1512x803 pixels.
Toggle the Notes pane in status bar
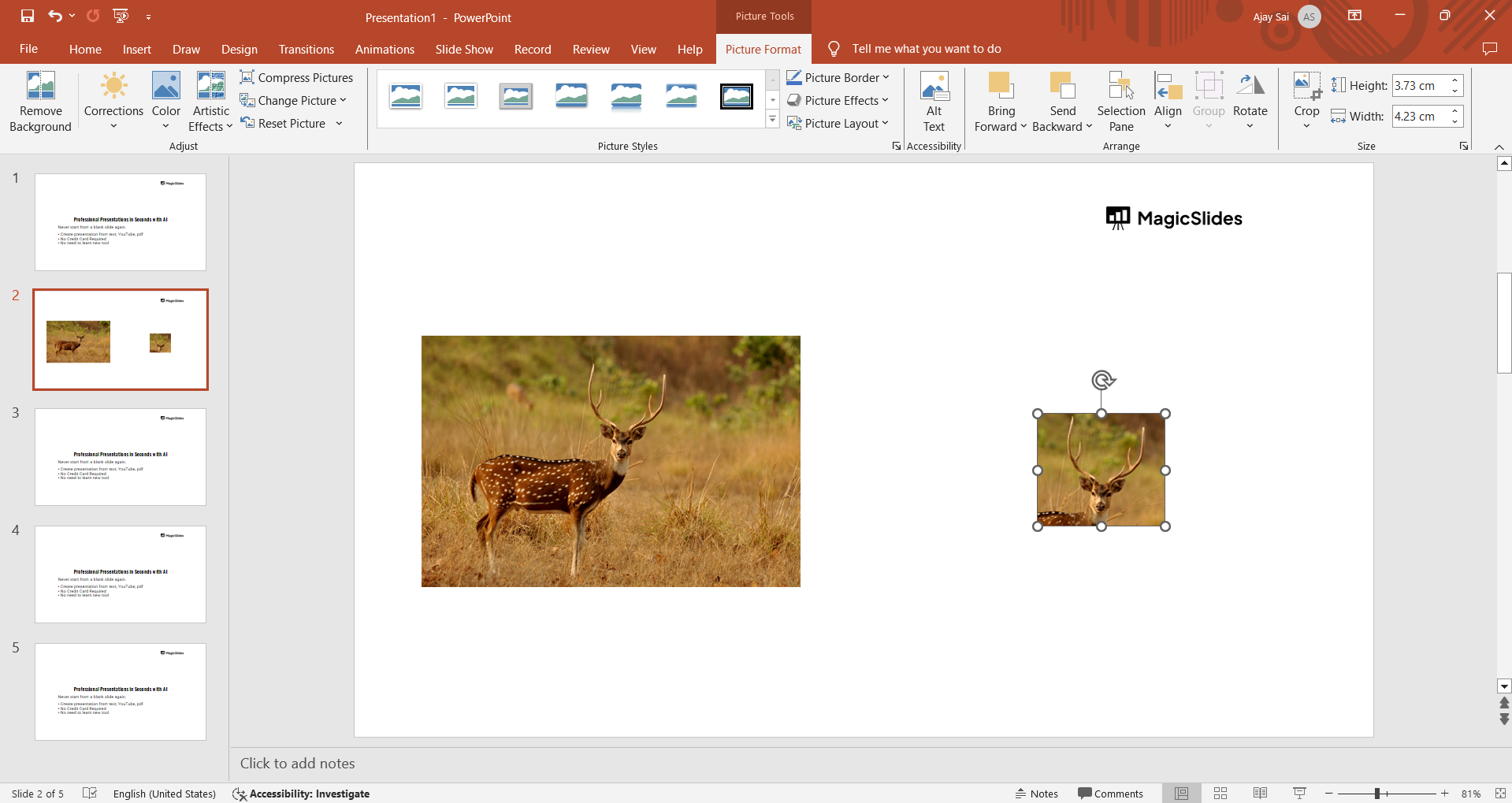coord(1036,794)
